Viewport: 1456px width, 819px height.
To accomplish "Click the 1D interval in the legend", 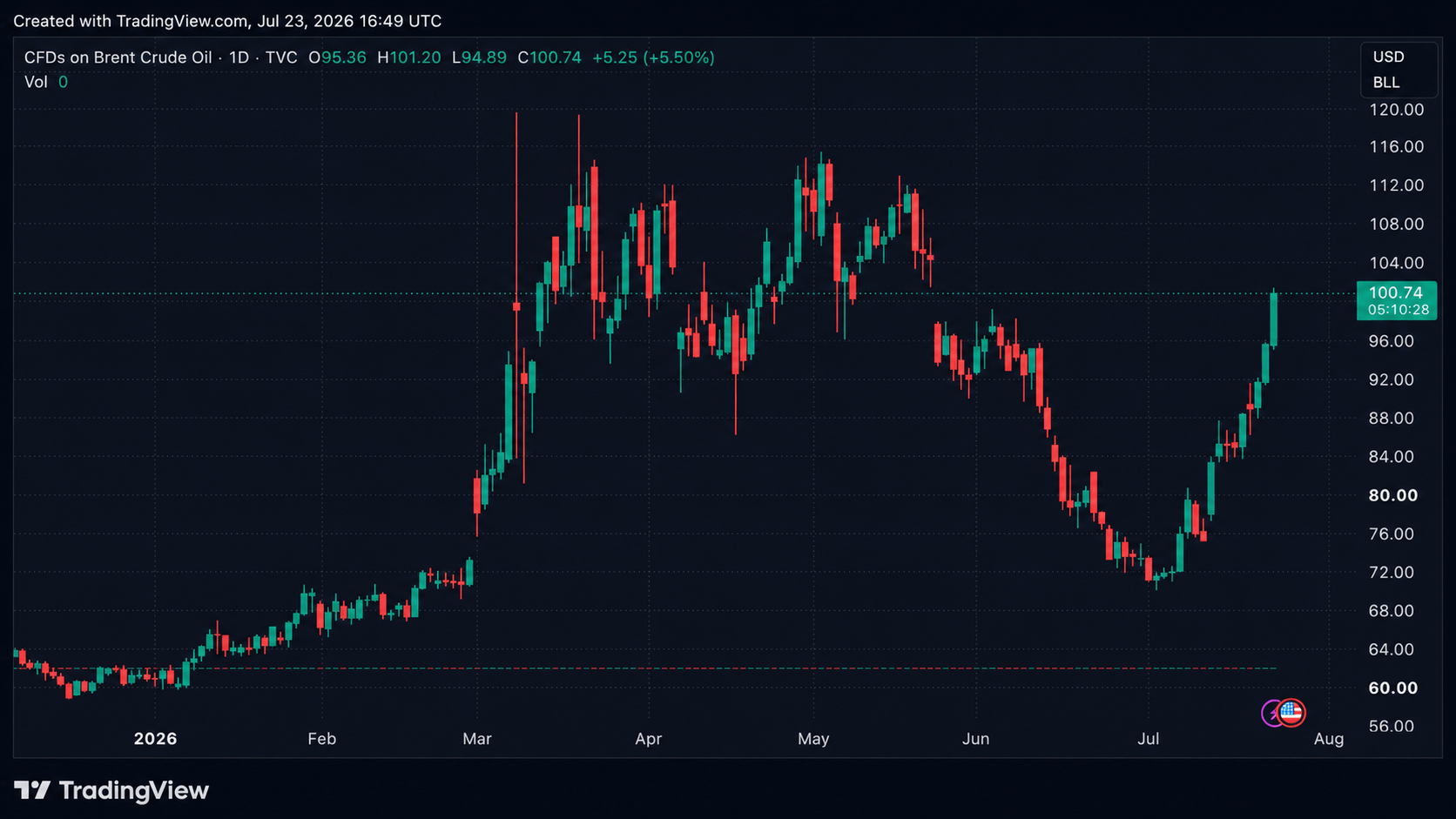I will 239,57.
